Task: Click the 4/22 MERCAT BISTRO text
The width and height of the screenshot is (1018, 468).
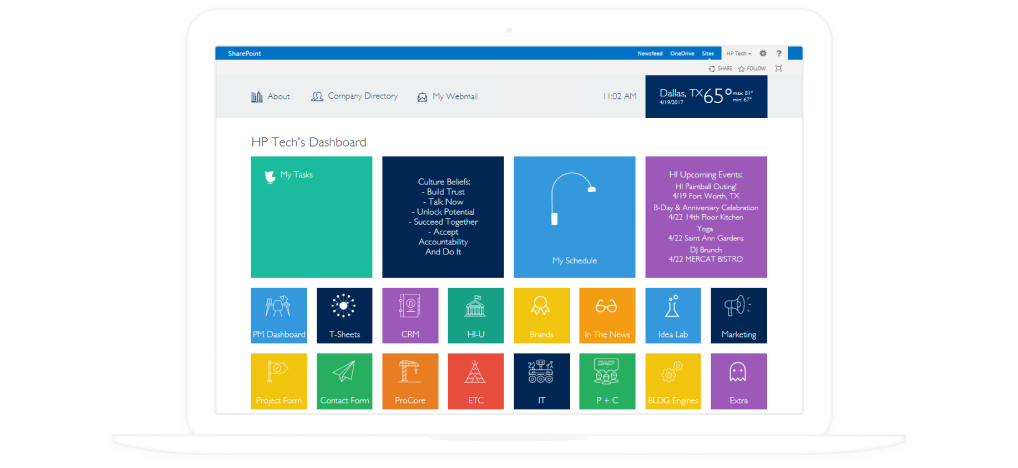Action: click(706, 259)
